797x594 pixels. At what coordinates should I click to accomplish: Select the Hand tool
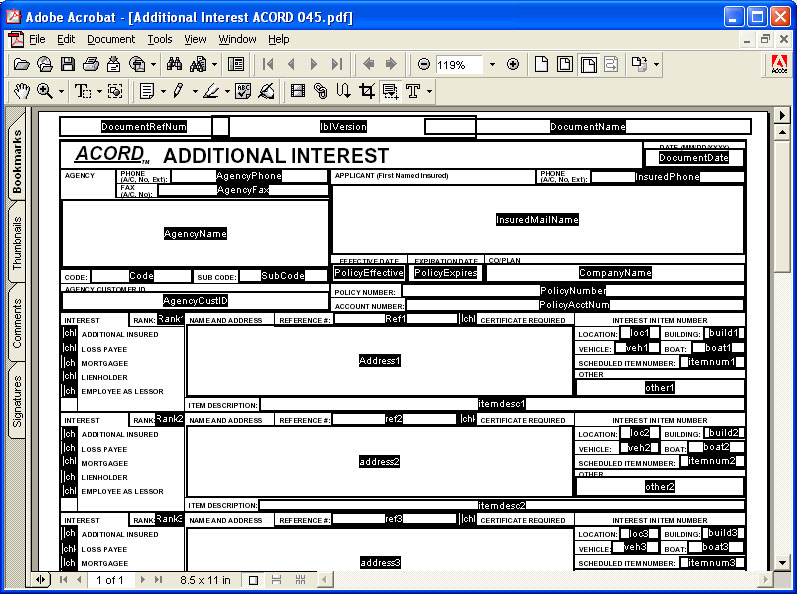click(22, 91)
